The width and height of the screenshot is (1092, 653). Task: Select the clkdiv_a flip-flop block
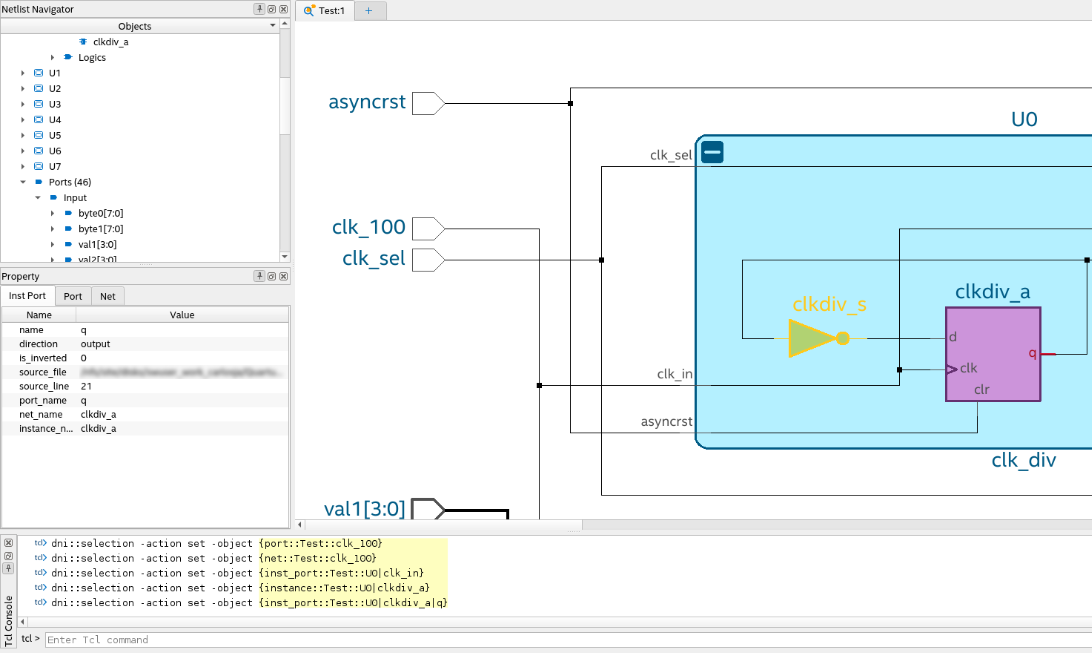coord(992,354)
